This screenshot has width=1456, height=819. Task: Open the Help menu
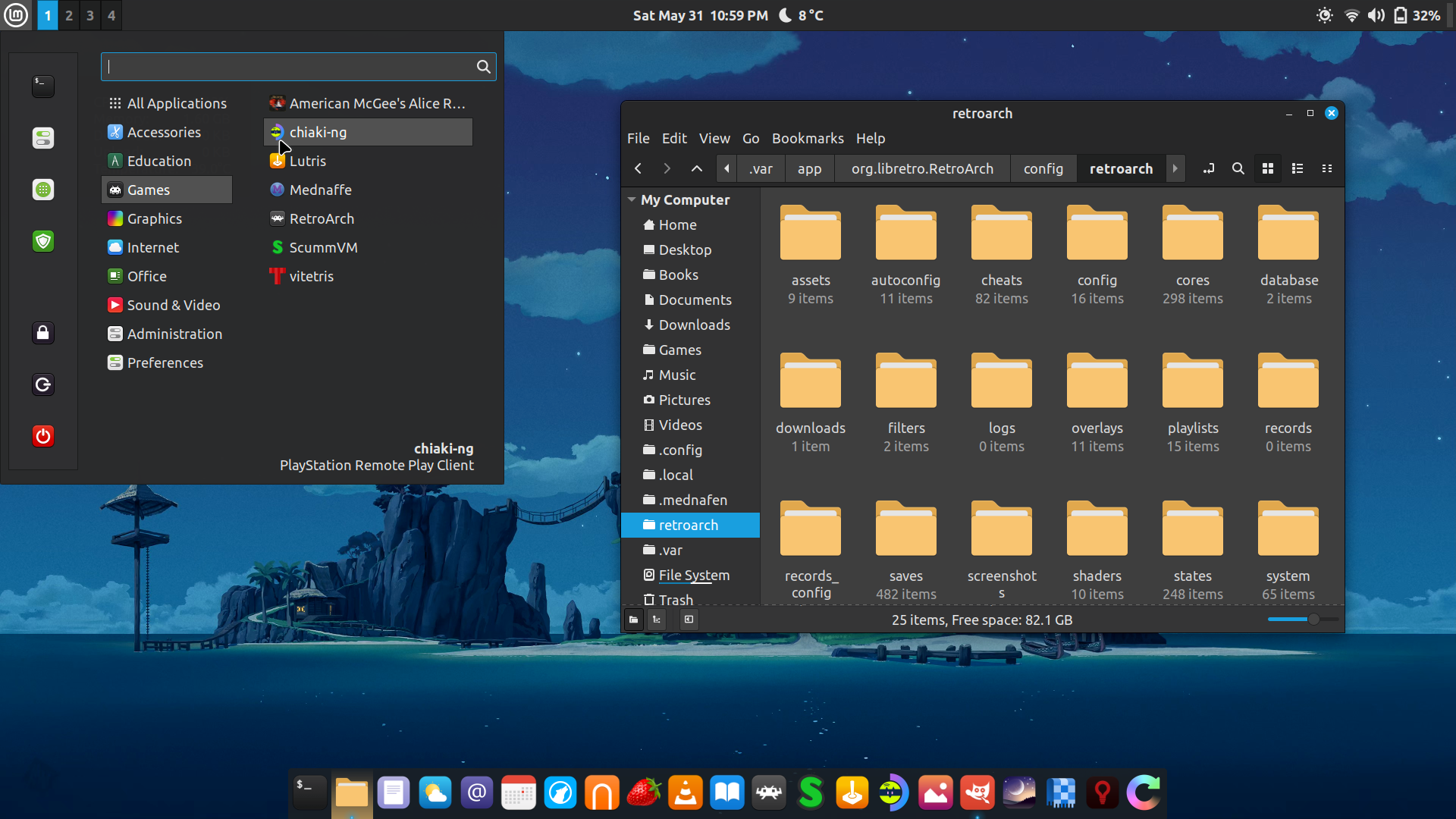point(871,138)
